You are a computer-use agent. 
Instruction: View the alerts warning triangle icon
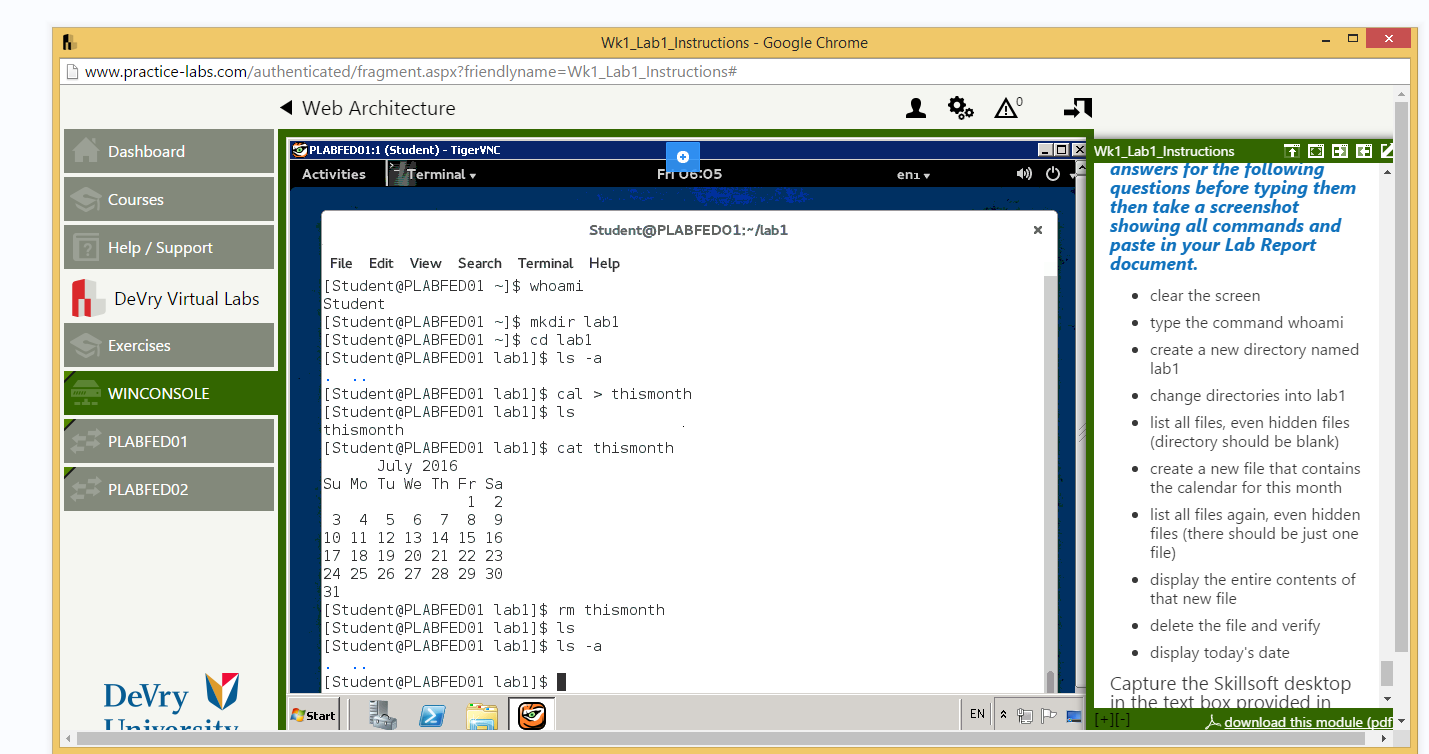(1006, 108)
